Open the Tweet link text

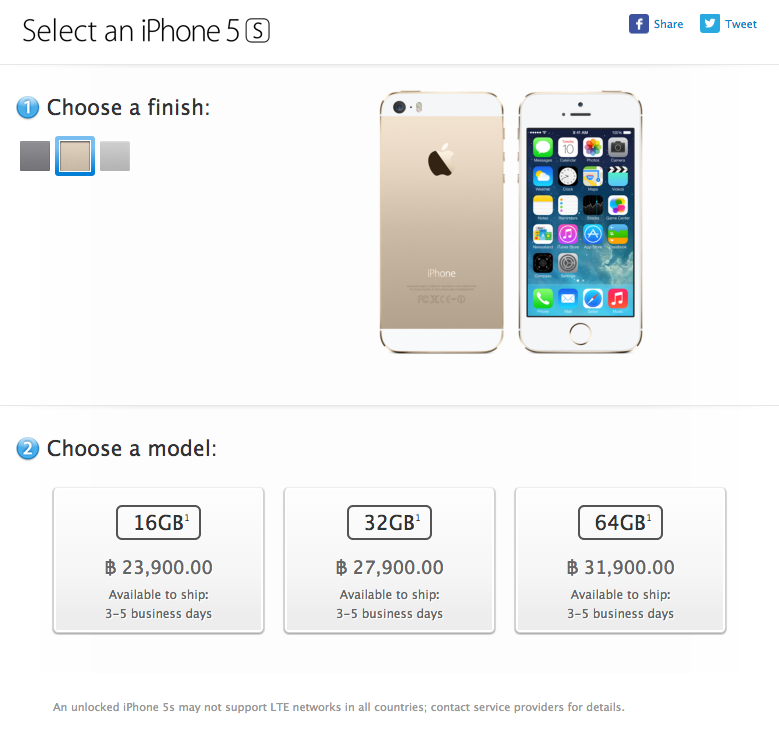[741, 24]
